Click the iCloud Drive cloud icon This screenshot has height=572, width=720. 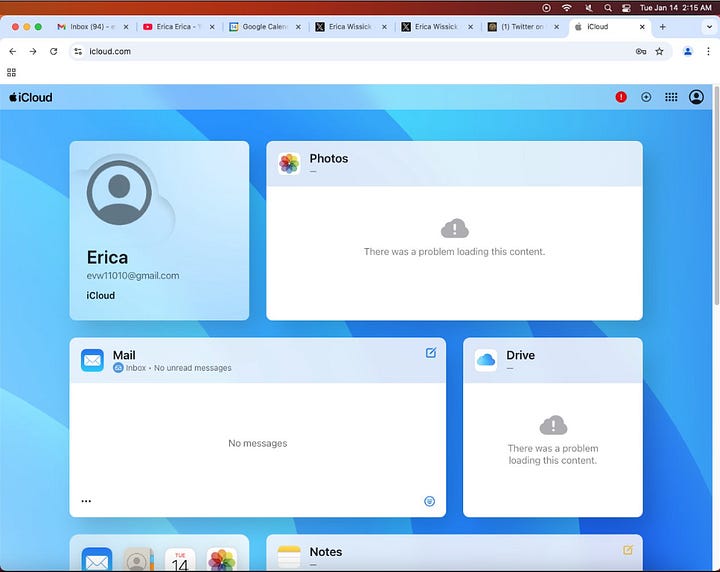[x=486, y=360]
